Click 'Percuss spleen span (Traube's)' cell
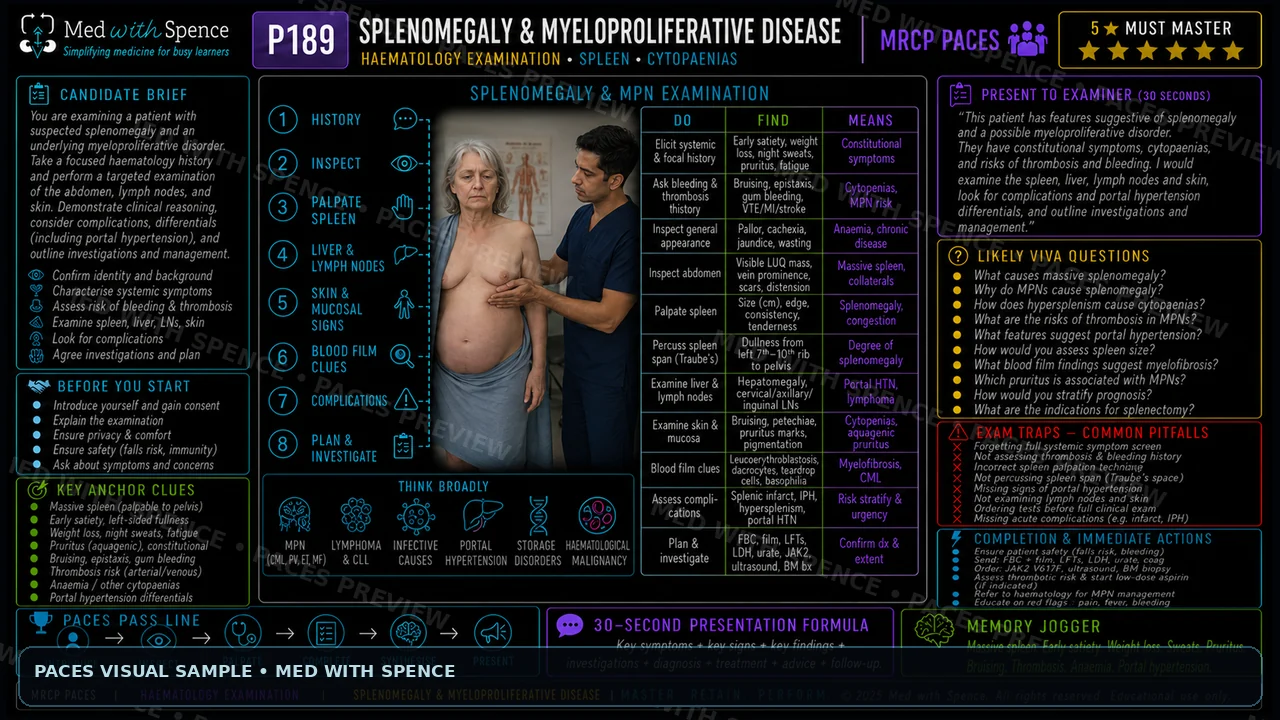Screen dimensions: 1280x720 [684, 352]
